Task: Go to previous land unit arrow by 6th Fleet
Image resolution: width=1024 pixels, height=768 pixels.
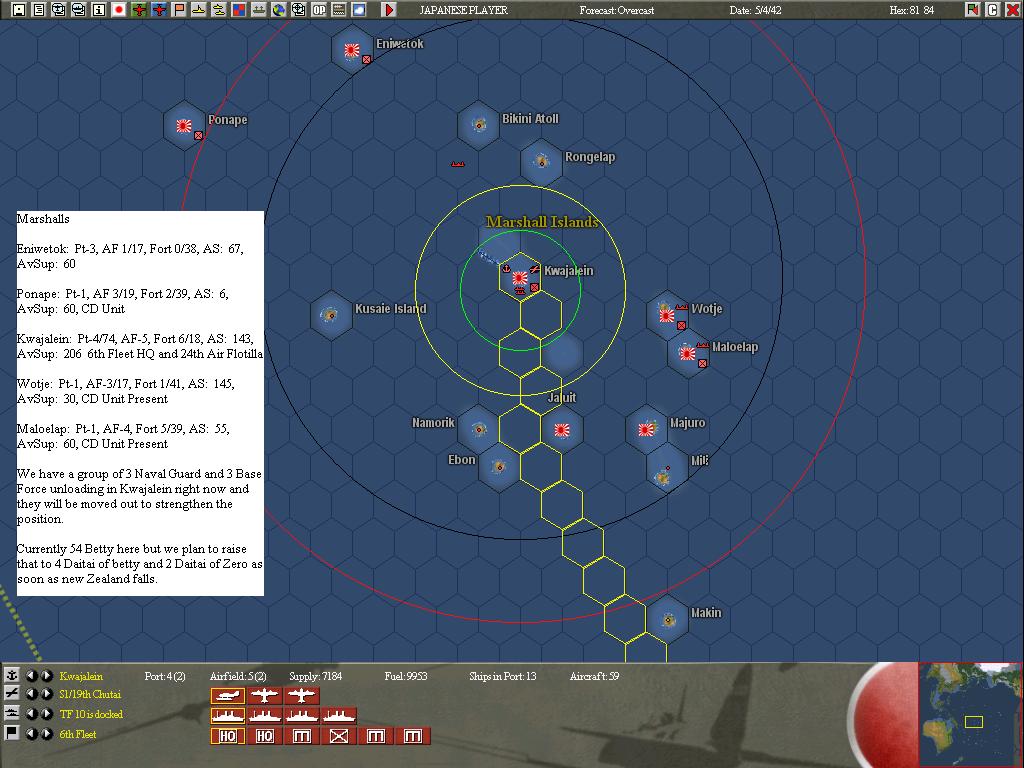Action: tap(31, 733)
